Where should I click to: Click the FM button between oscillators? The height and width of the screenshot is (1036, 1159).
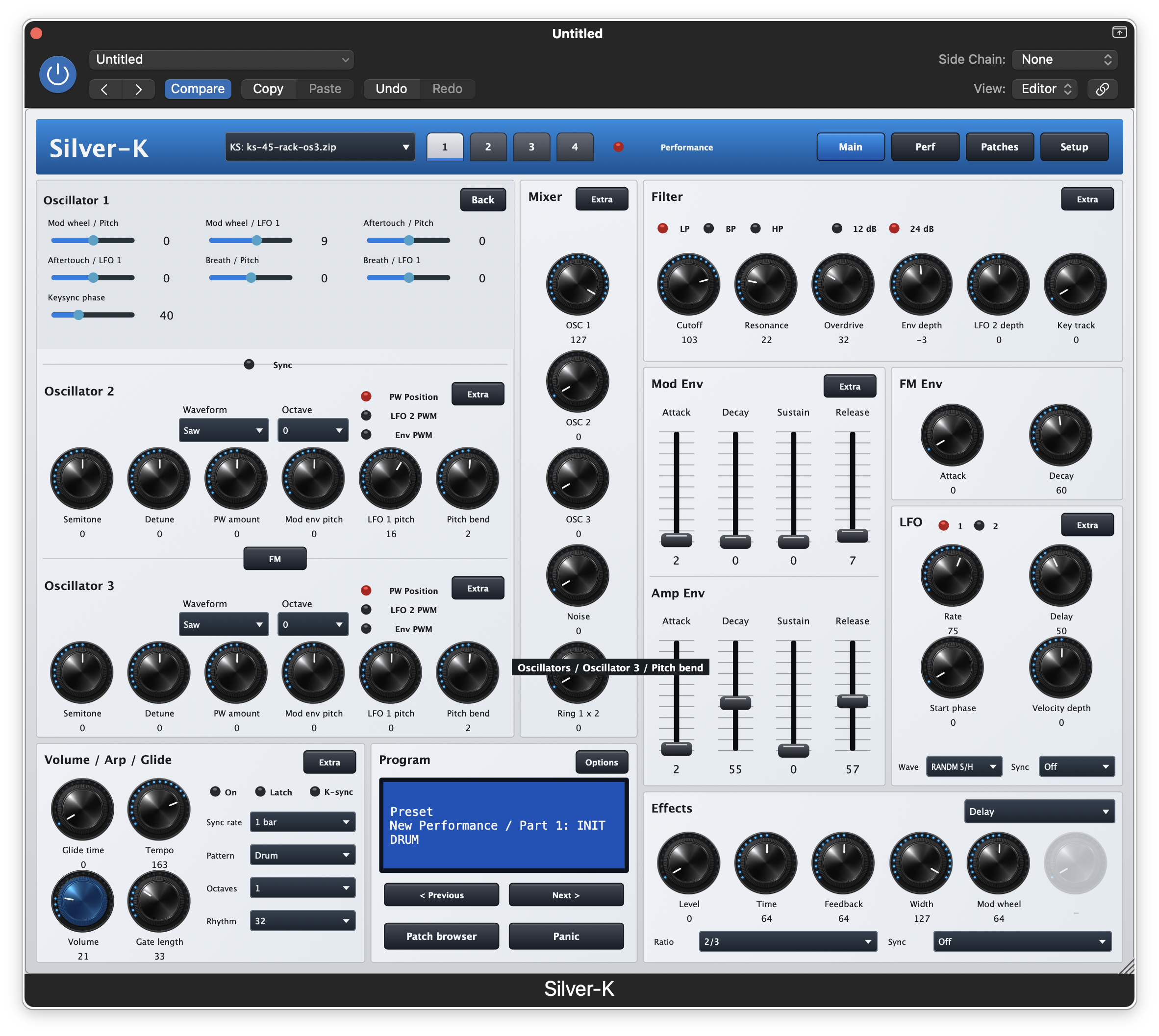(275, 559)
